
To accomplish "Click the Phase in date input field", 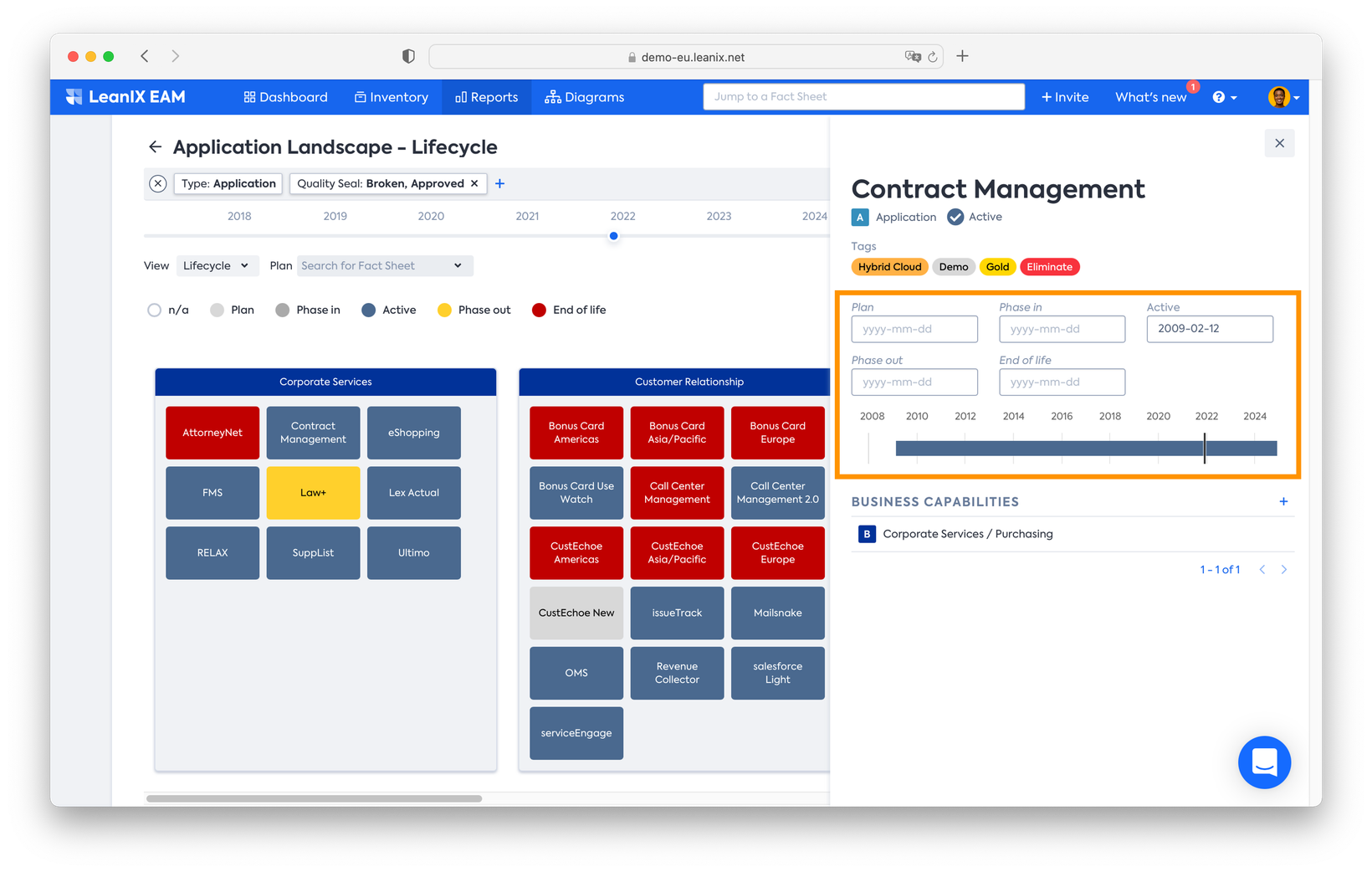I will pyautogui.click(x=1062, y=329).
